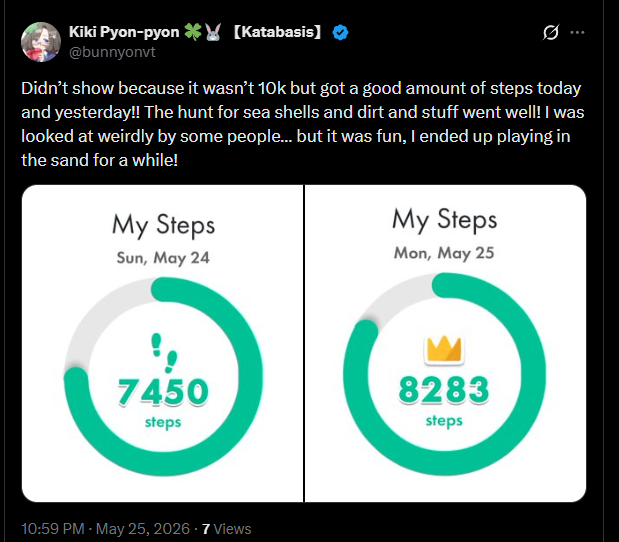Click the Grok slashed-circle icon

pos(550,32)
